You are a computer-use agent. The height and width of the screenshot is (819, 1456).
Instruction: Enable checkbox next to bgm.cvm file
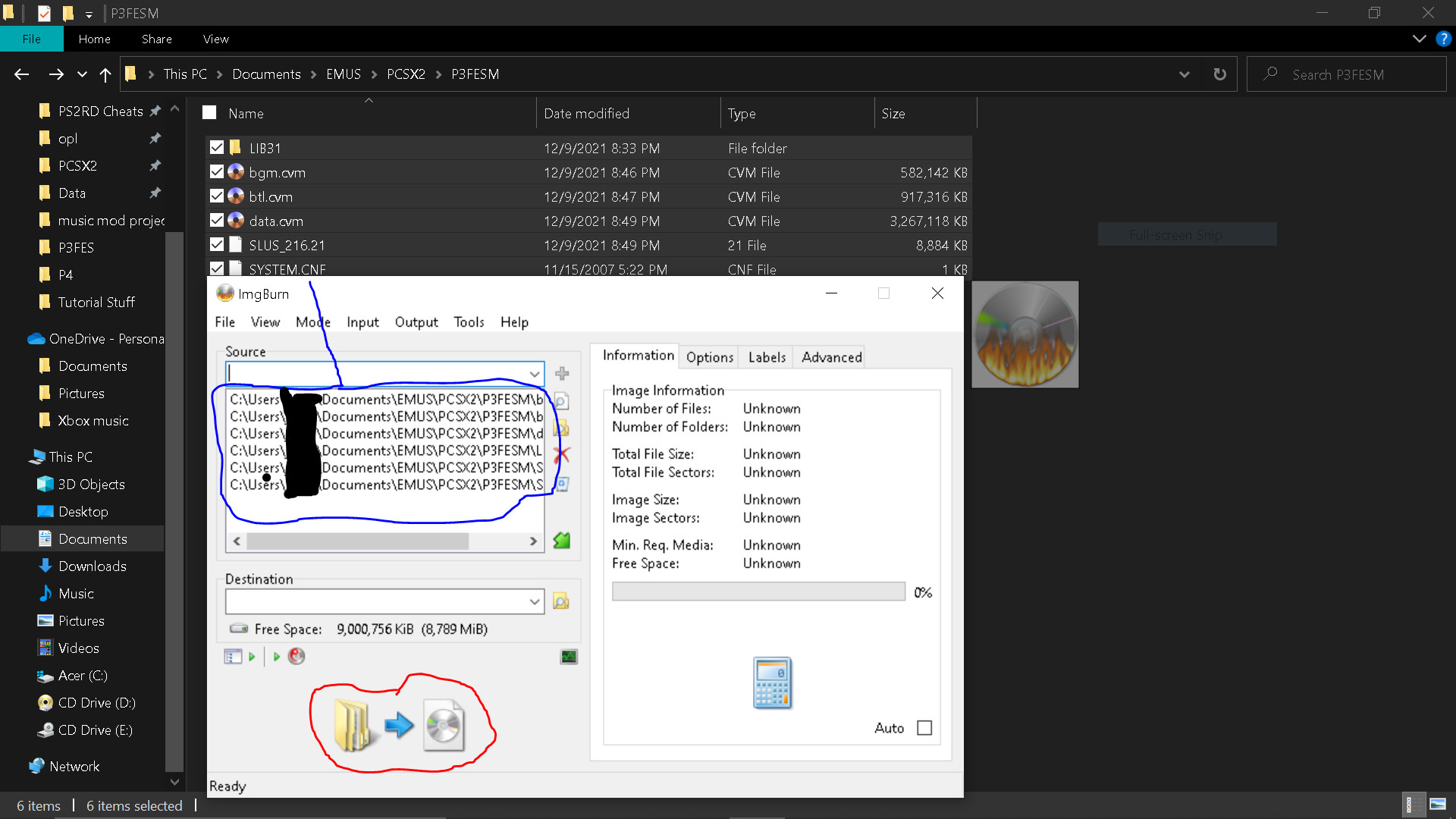[x=217, y=172]
